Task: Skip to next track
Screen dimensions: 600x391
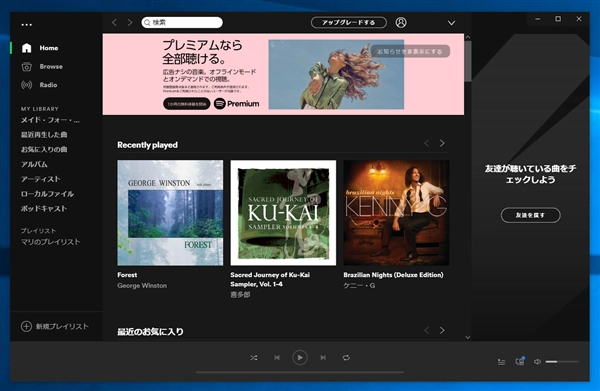Action: click(x=323, y=358)
